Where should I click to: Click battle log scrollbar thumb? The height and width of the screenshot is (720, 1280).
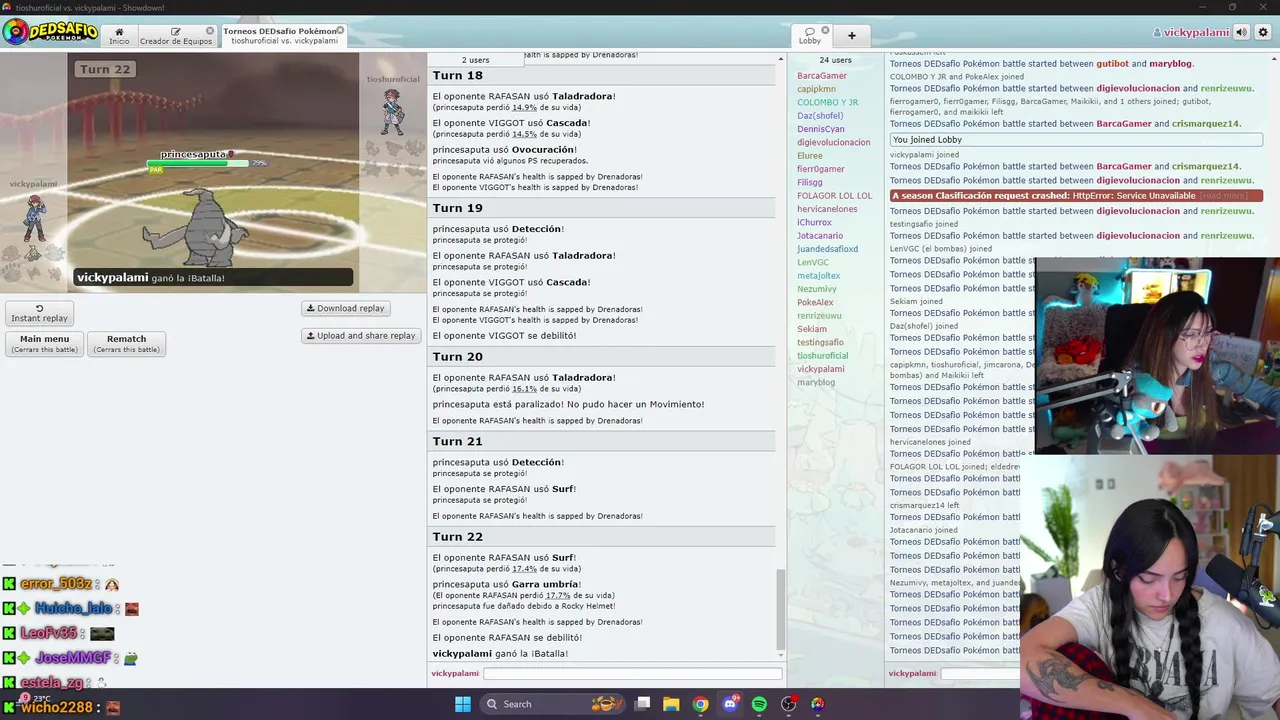coord(780,608)
